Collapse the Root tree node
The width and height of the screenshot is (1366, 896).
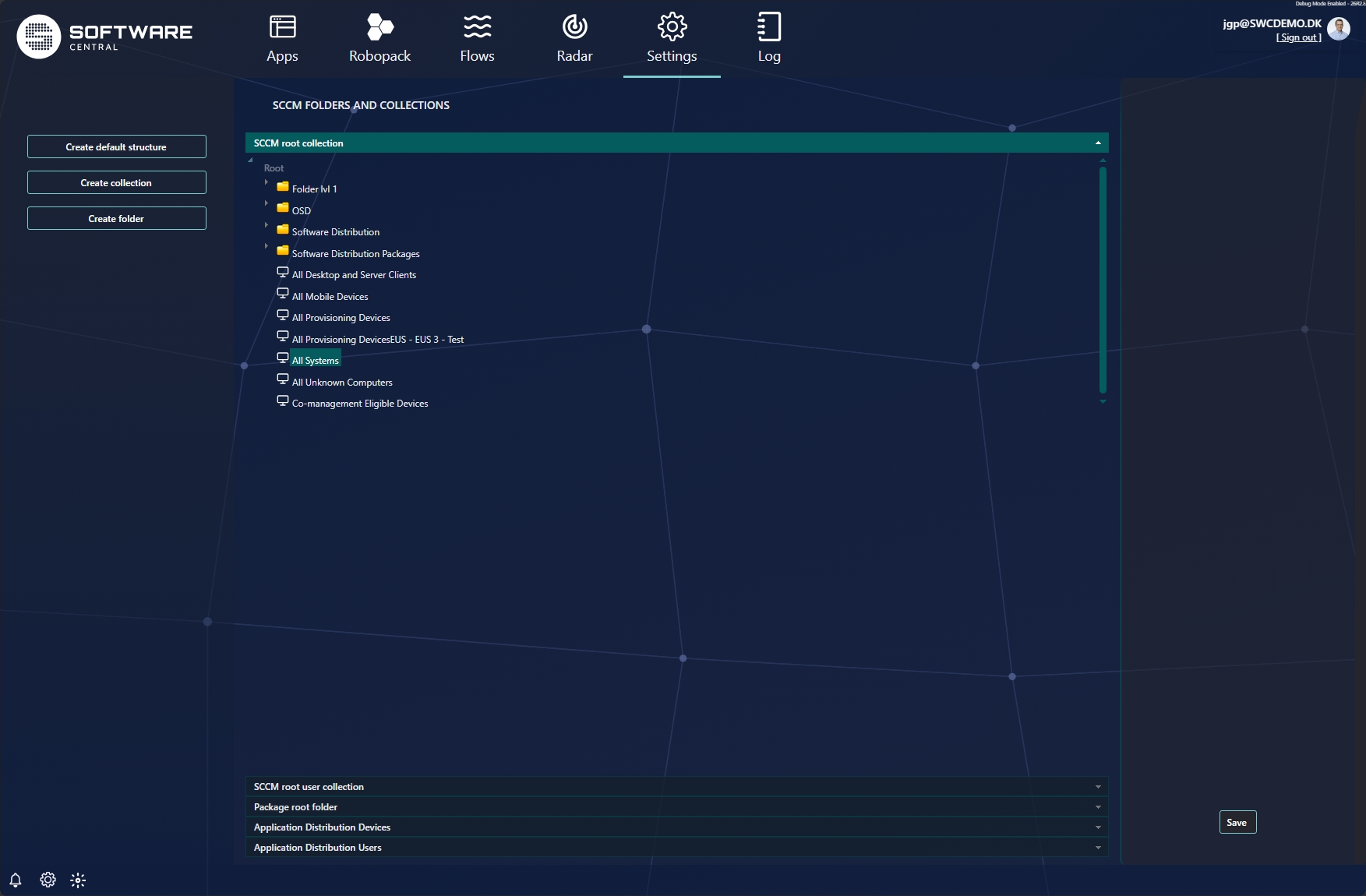(x=250, y=161)
